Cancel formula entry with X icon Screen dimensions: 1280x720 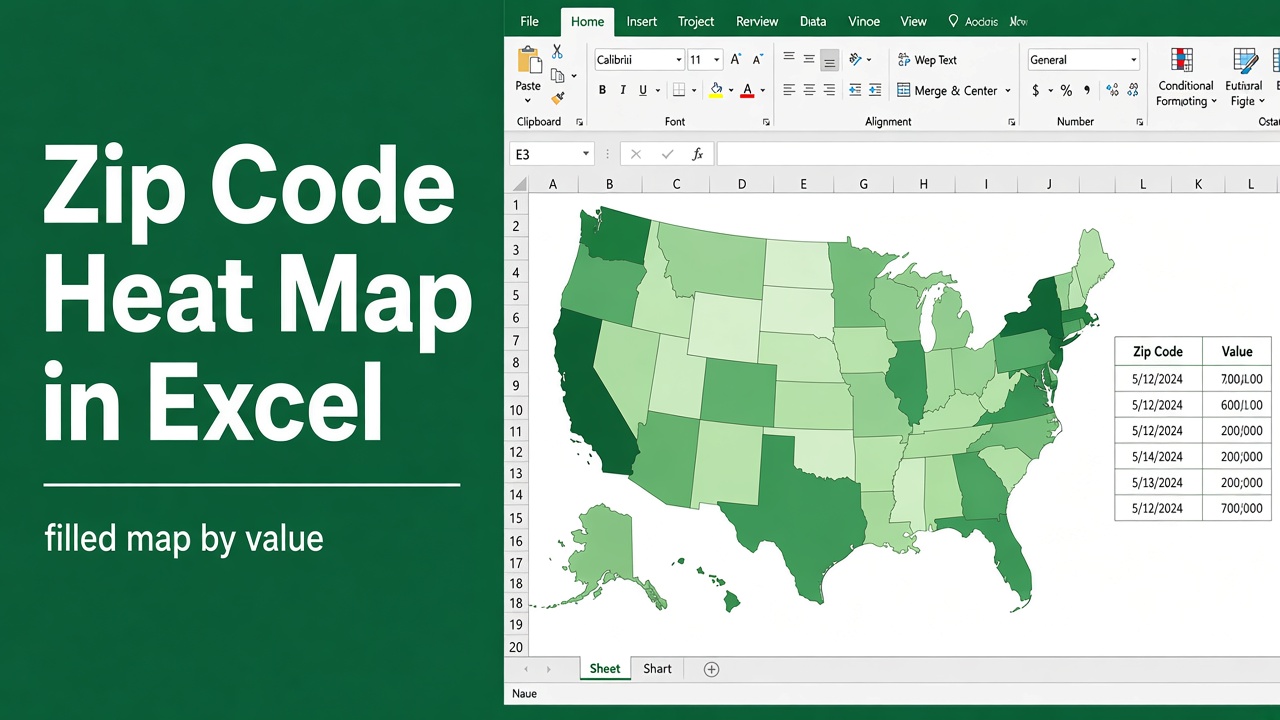tap(636, 154)
